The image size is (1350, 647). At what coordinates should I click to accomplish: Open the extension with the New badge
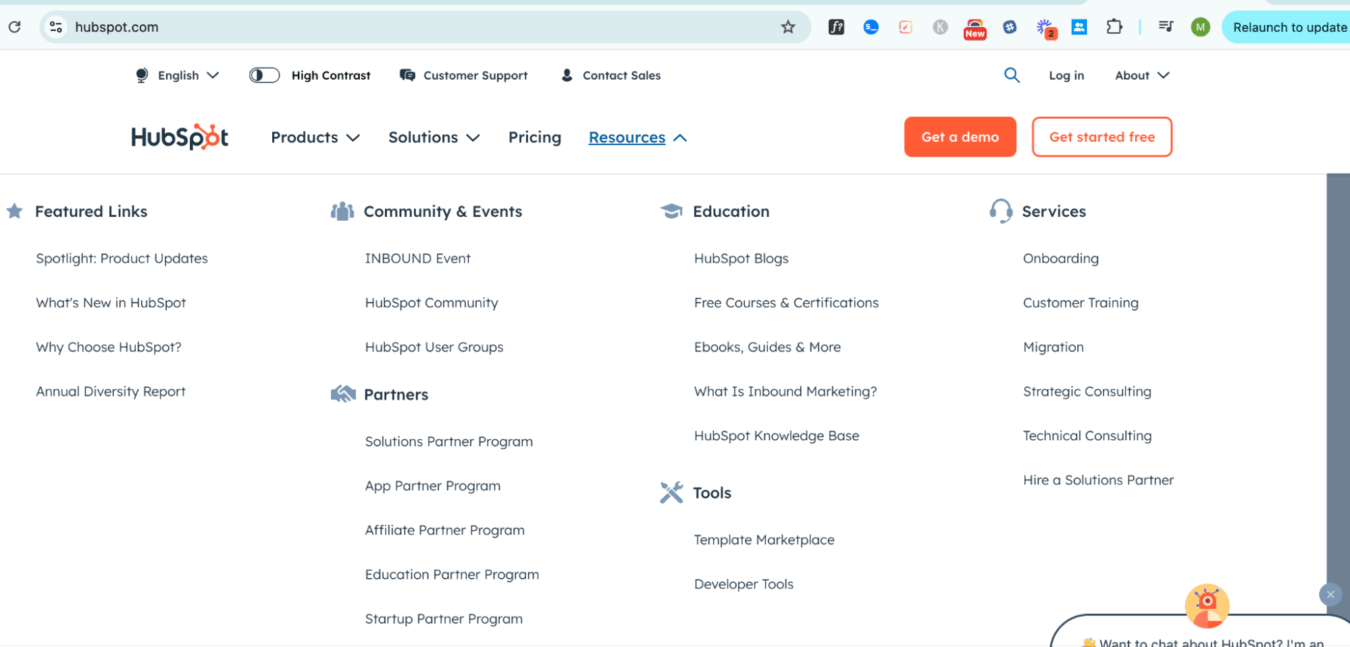click(x=975, y=28)
